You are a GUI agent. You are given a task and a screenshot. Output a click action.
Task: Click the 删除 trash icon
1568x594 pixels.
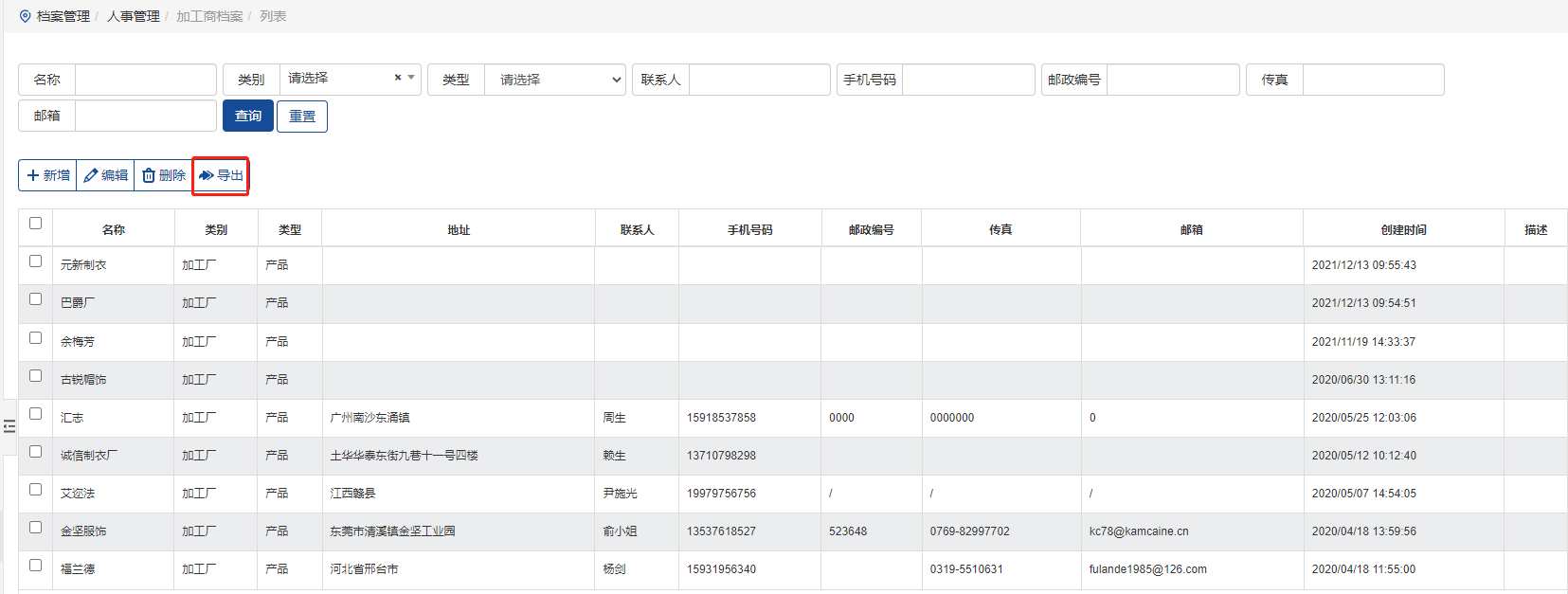pos(149,175)
